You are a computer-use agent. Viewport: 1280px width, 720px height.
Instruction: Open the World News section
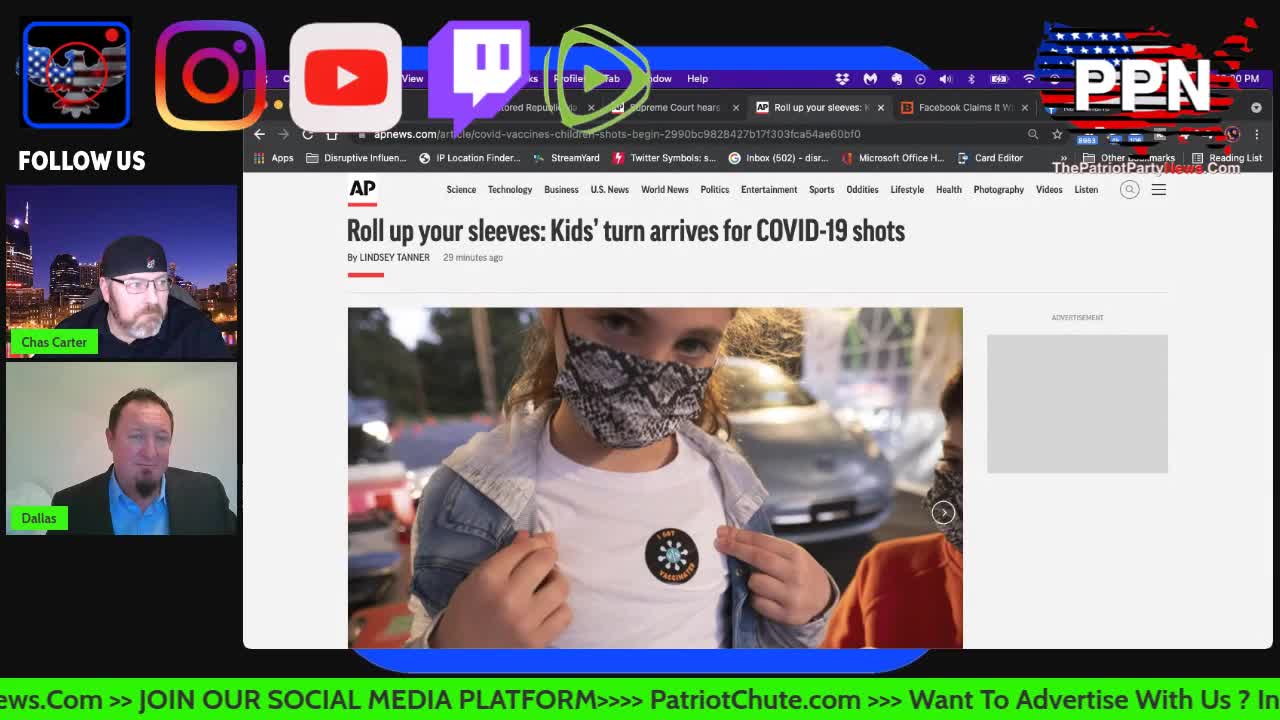(x=664, y=189)
